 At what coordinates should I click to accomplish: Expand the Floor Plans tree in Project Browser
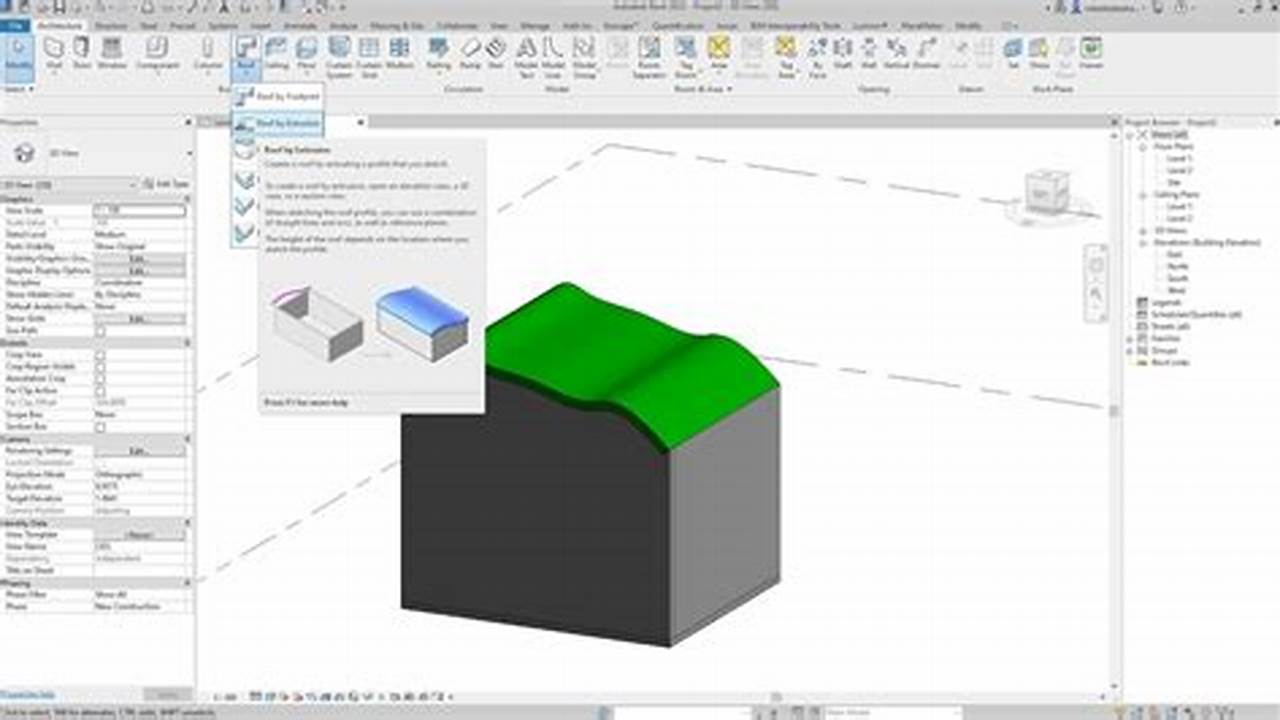click(x=1142, y=147)
